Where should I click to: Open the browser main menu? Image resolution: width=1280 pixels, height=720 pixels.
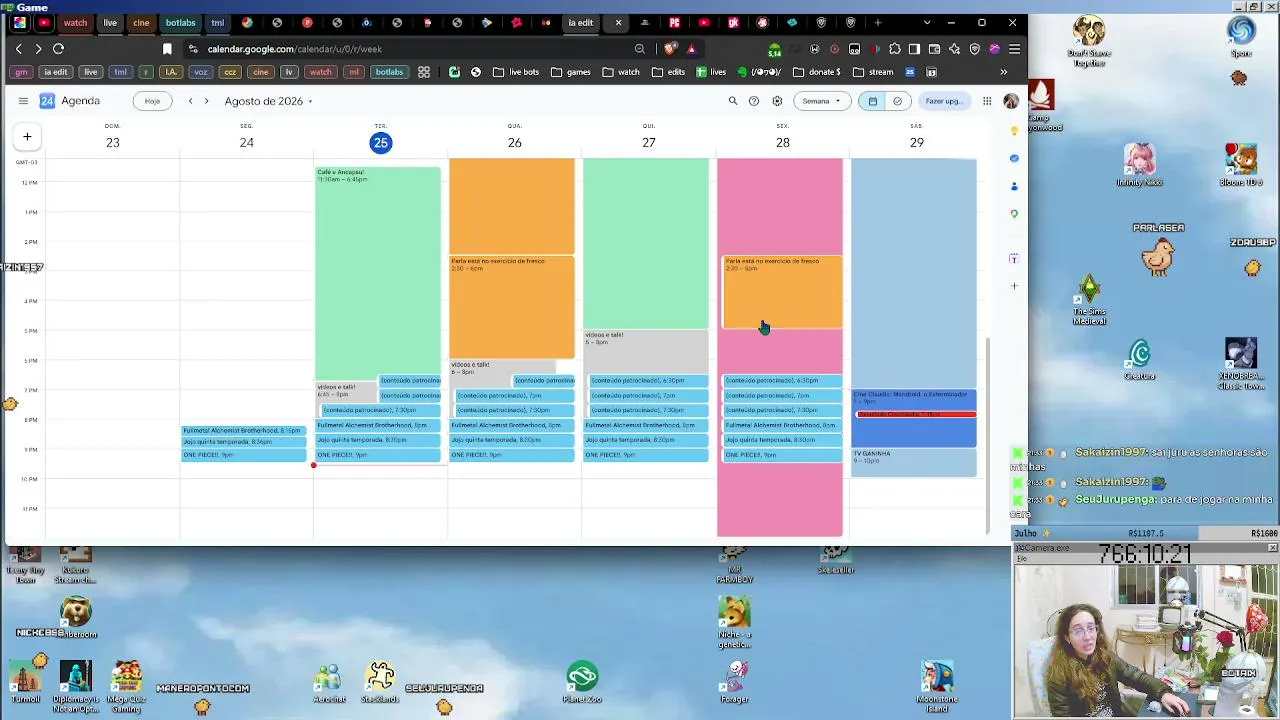1014,49
